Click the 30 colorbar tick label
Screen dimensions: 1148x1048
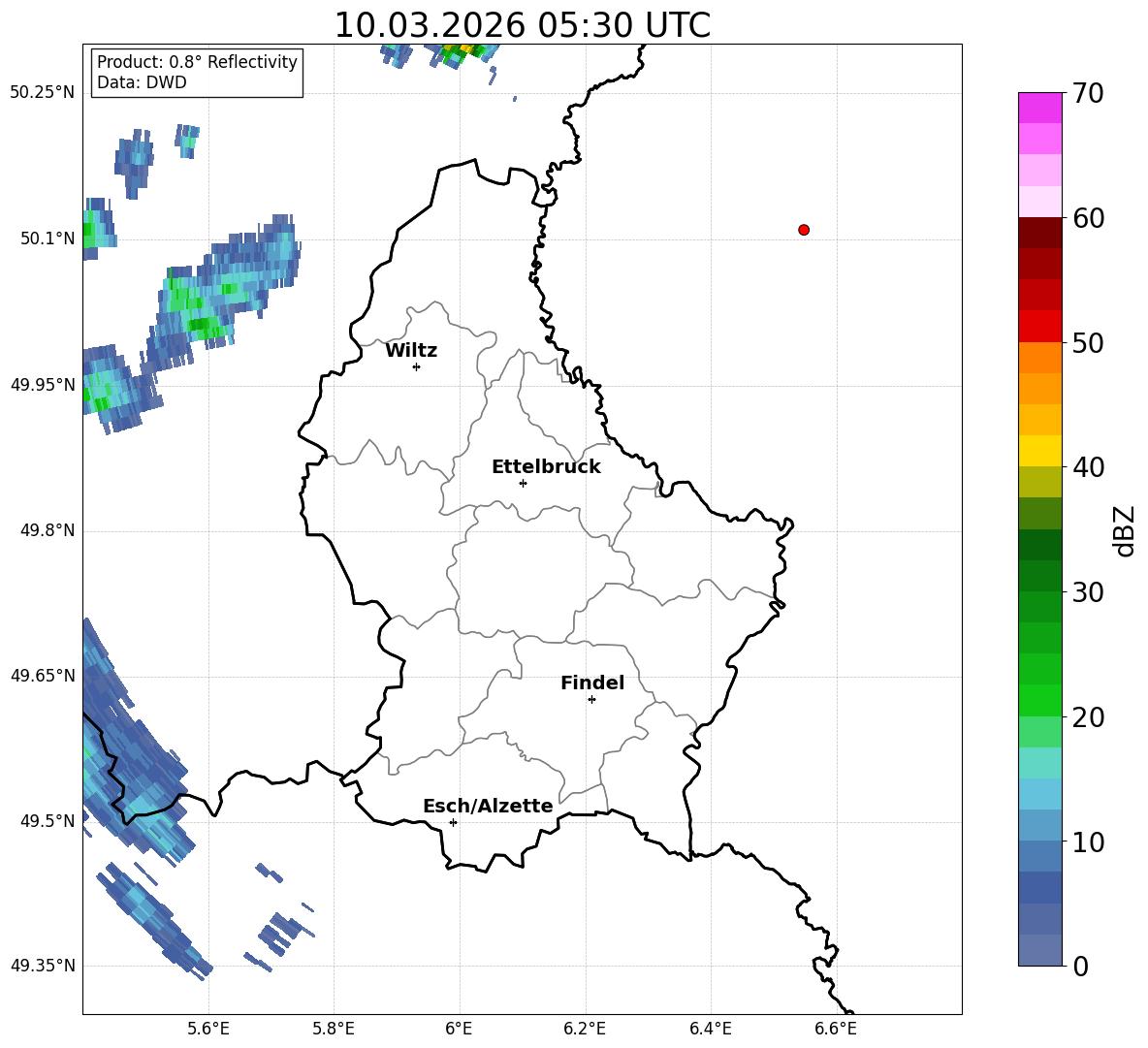click(x=1088, y=592)
